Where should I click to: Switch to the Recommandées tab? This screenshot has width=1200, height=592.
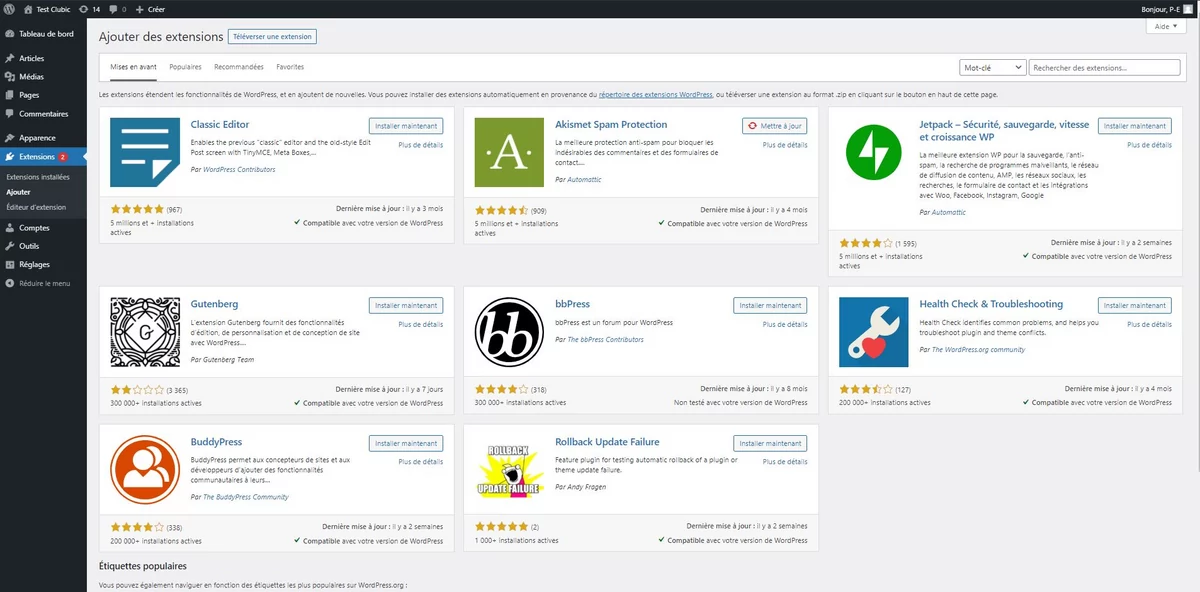click(x=239, y=67)
